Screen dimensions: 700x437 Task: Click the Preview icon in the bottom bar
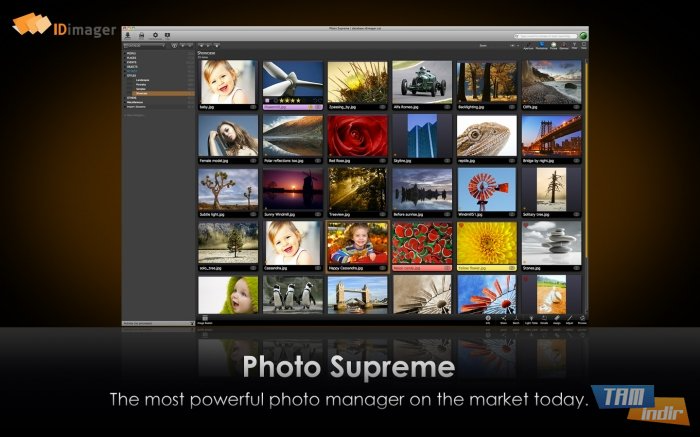pos(582,319)
